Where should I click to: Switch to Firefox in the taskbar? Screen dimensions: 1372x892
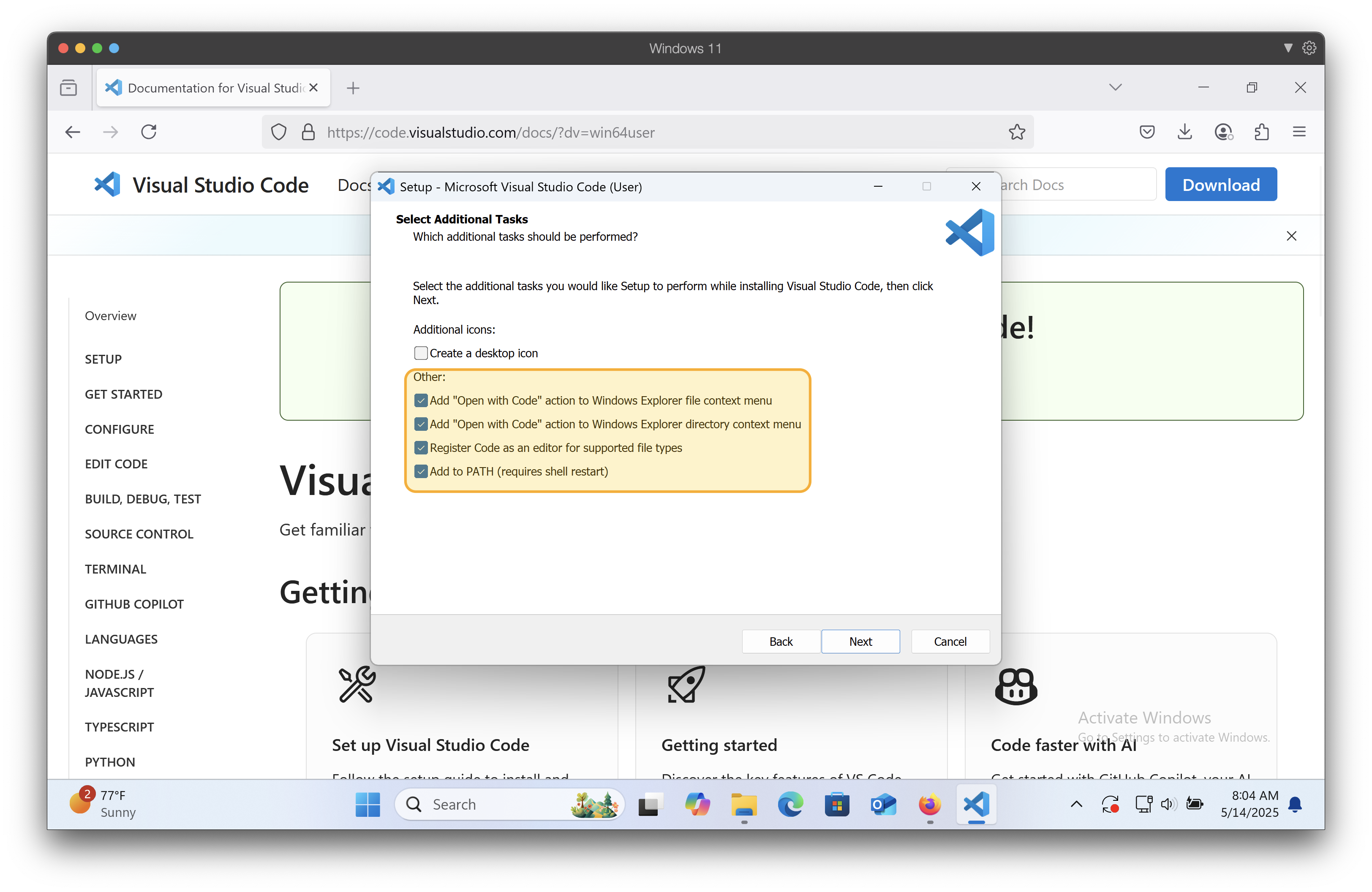pos(929,804)
